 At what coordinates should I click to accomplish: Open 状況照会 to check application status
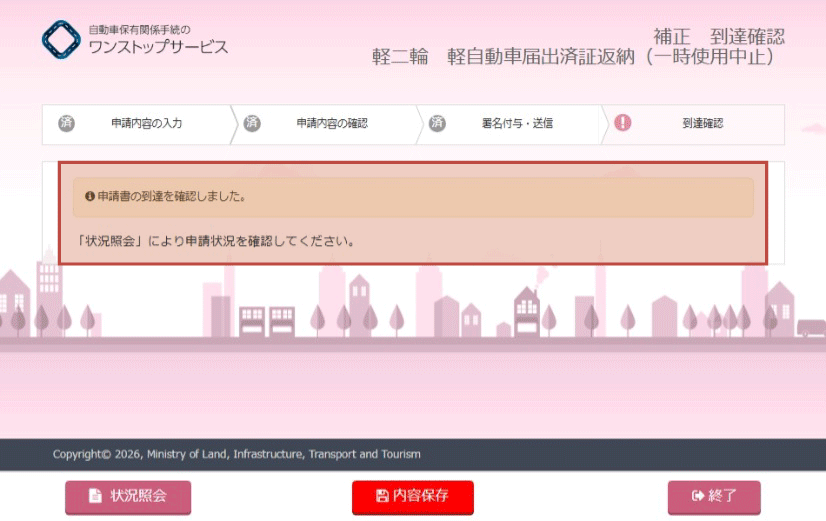tap(128, 496)
